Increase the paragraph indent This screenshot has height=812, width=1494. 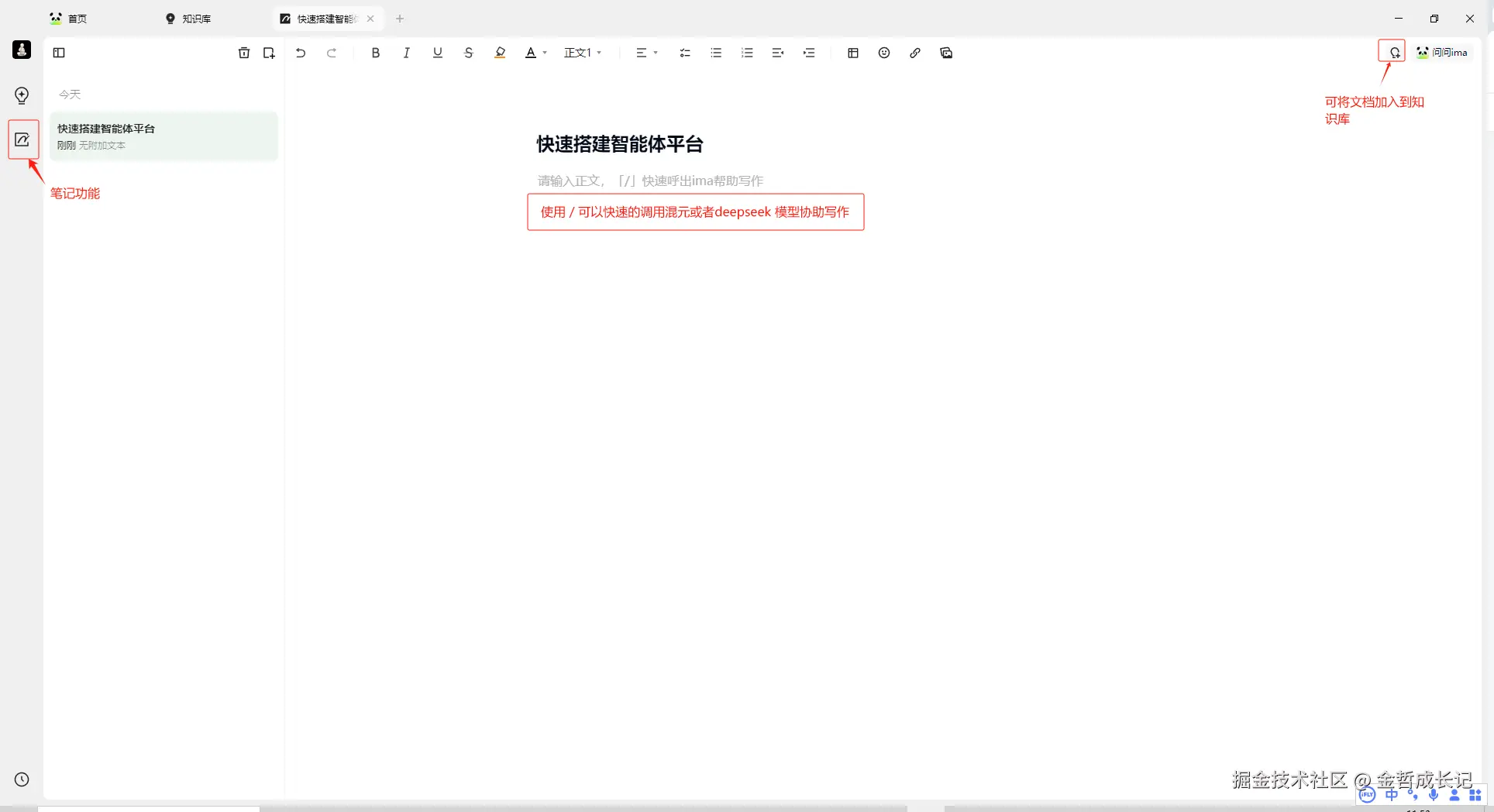point(809,53)
